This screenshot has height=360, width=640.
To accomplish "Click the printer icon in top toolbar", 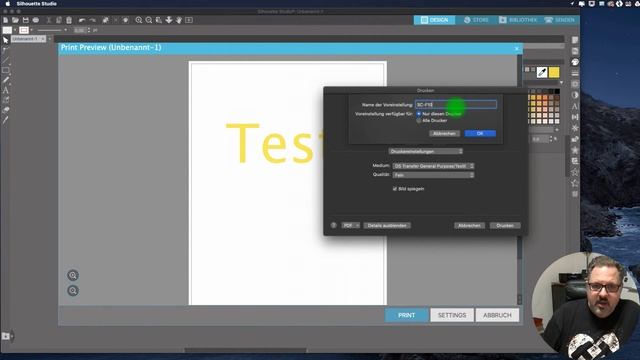I will [36, 20].
